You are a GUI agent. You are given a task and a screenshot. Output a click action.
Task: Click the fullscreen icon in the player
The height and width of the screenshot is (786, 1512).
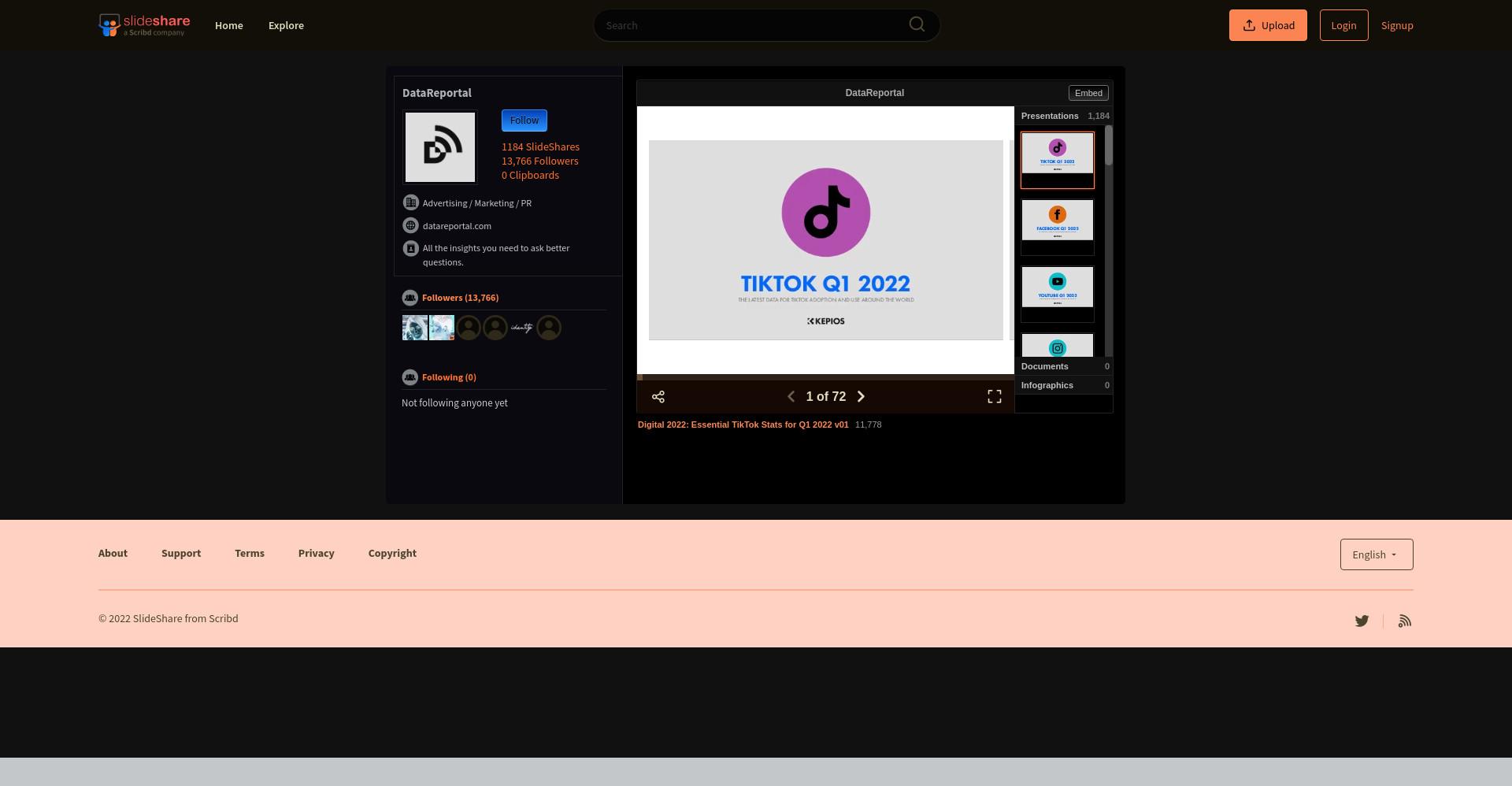995,397
